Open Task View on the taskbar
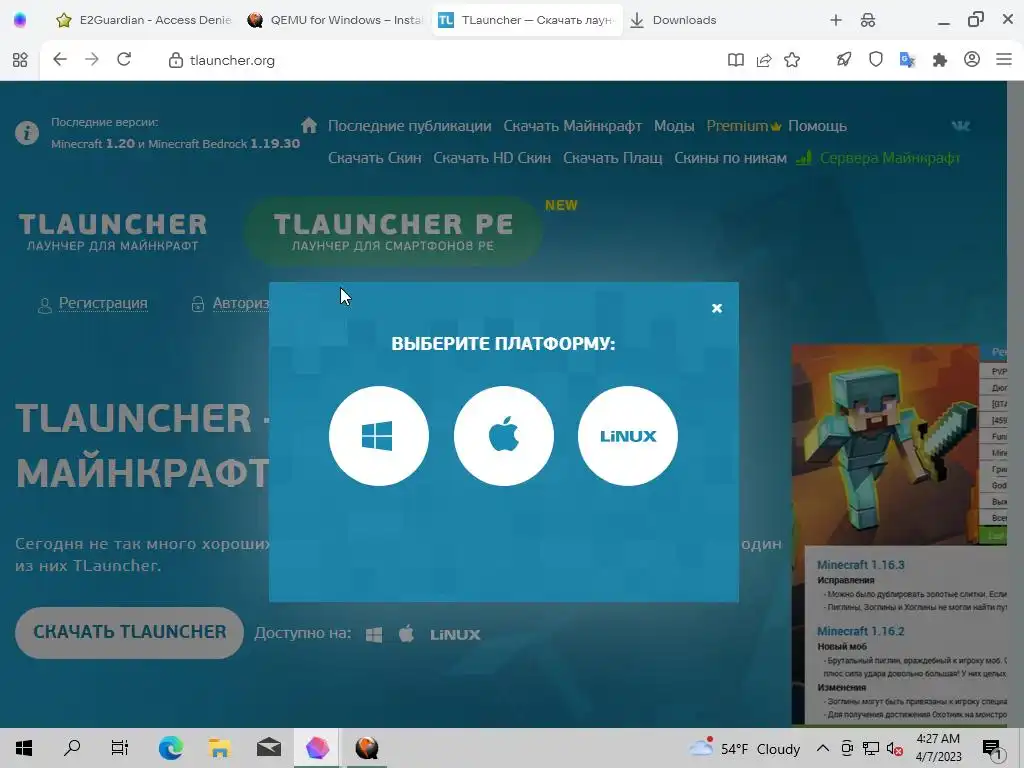This screenshot has width=1024, height=768. 120,748
